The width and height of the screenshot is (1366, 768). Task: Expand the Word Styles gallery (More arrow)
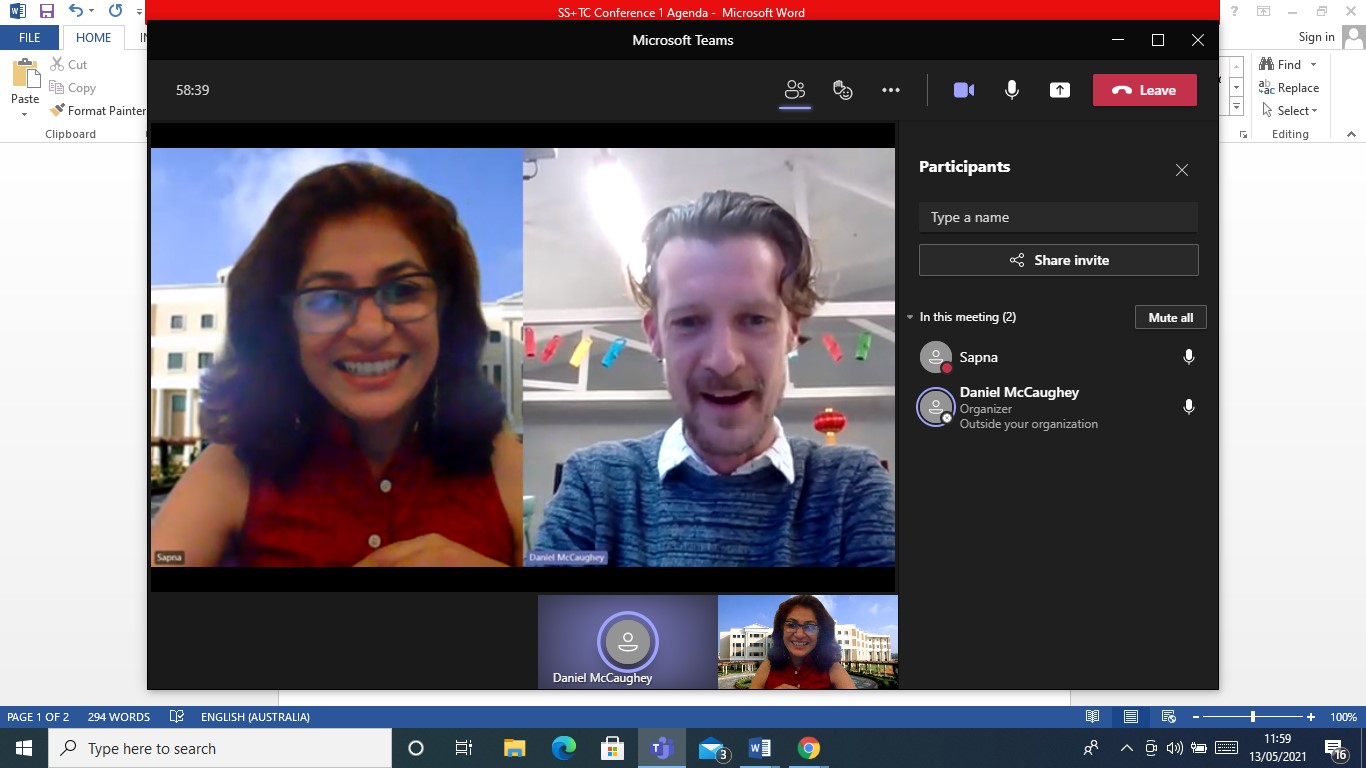1237,107
